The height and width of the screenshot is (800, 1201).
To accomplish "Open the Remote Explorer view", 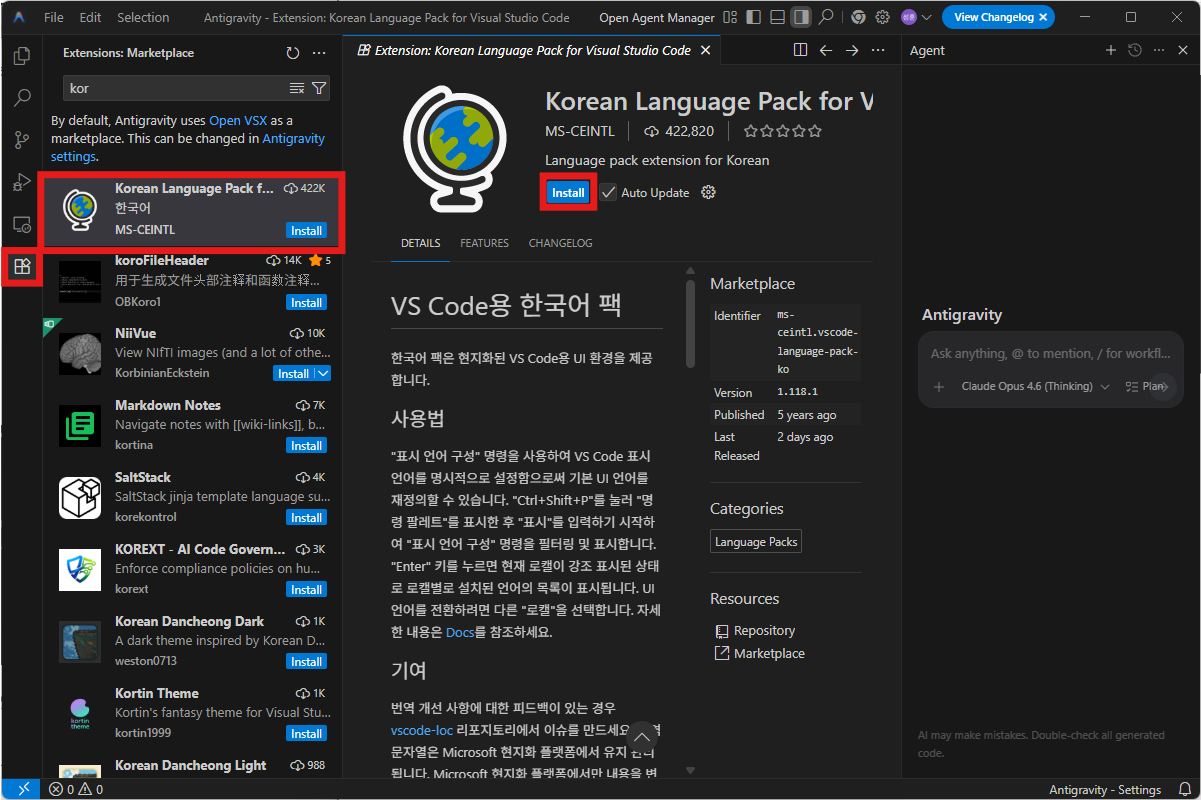I will click(21, 224).
